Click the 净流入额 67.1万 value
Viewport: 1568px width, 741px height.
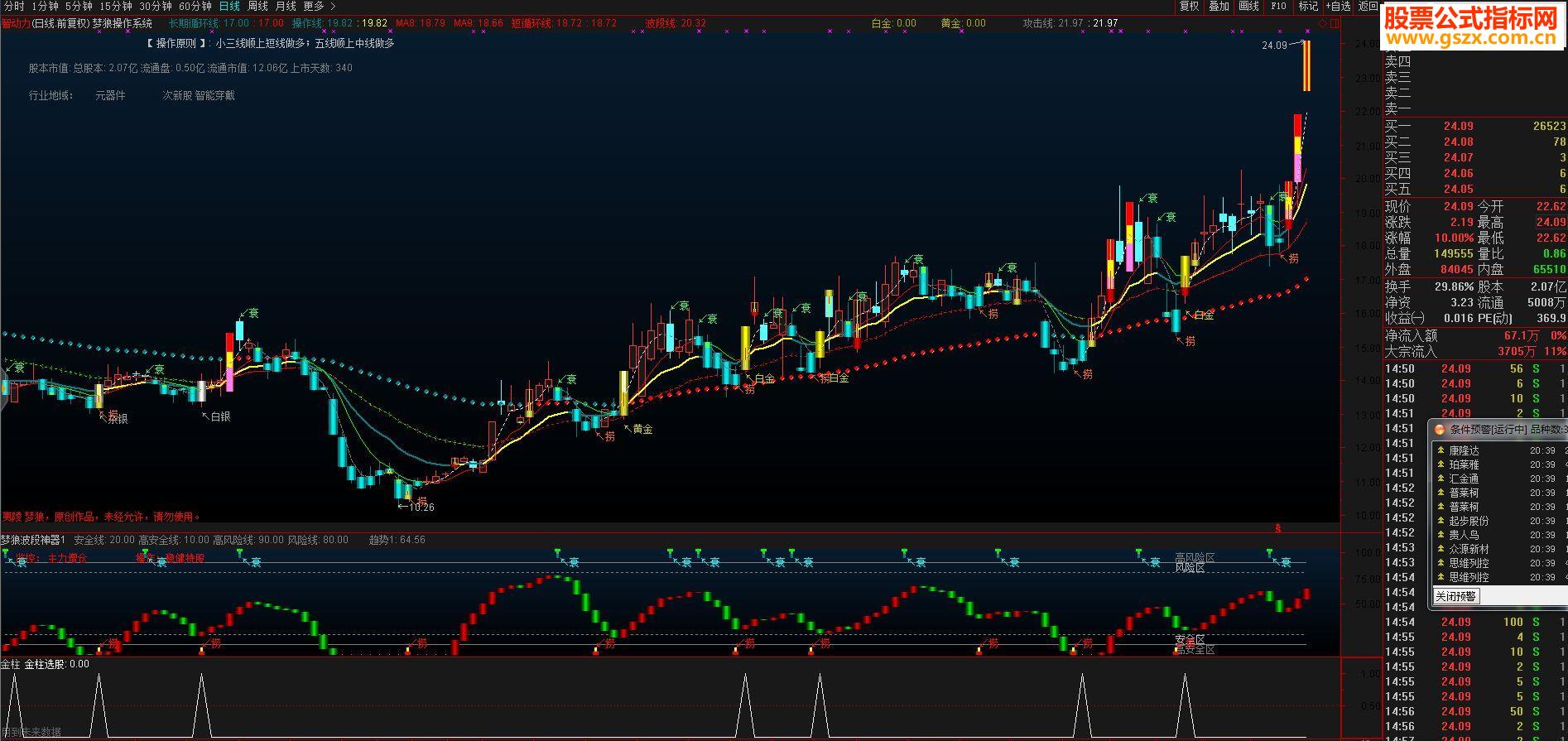(x=1522, y=336)
